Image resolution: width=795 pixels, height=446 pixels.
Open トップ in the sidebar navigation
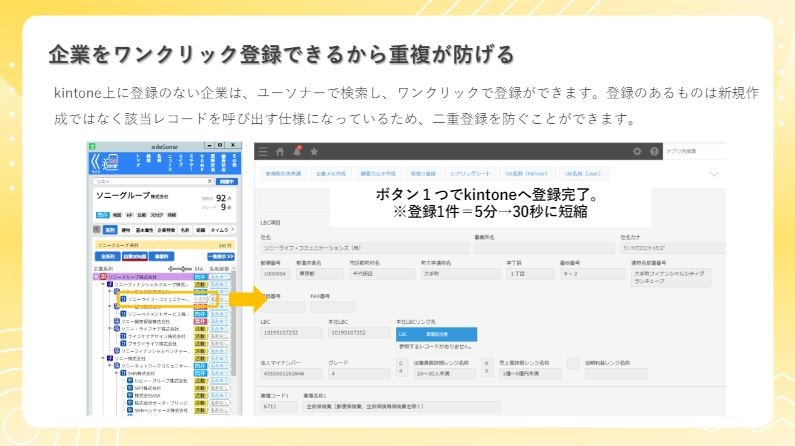(x=137, y=161)
